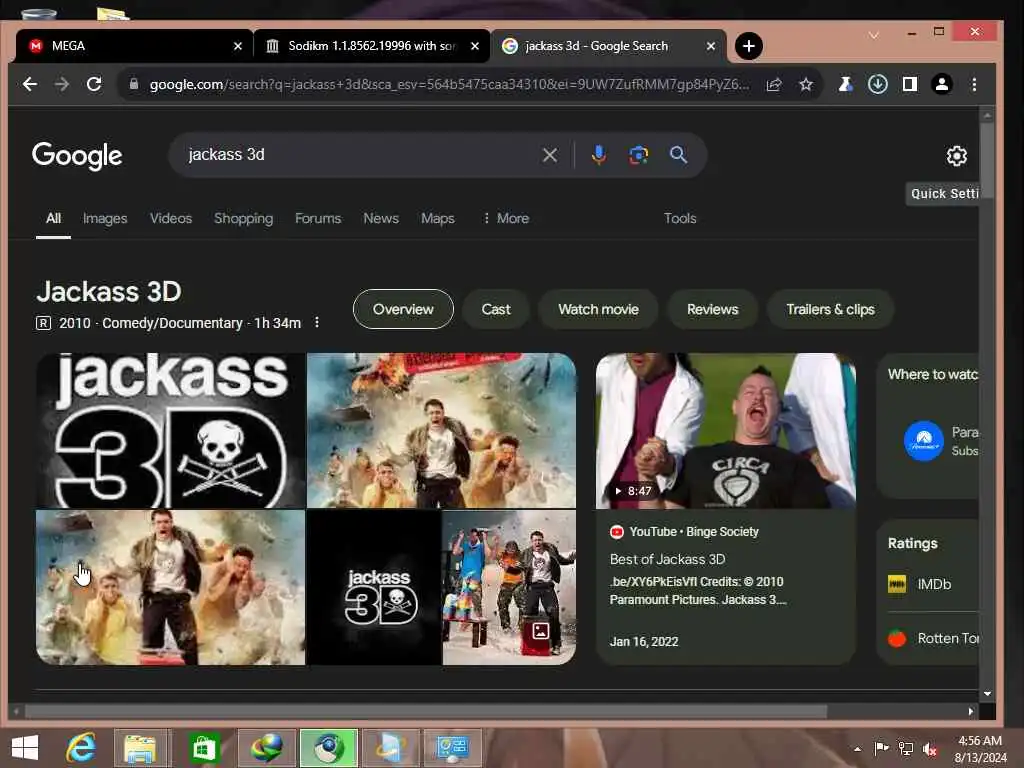Select the Shopping search filter

244,219
